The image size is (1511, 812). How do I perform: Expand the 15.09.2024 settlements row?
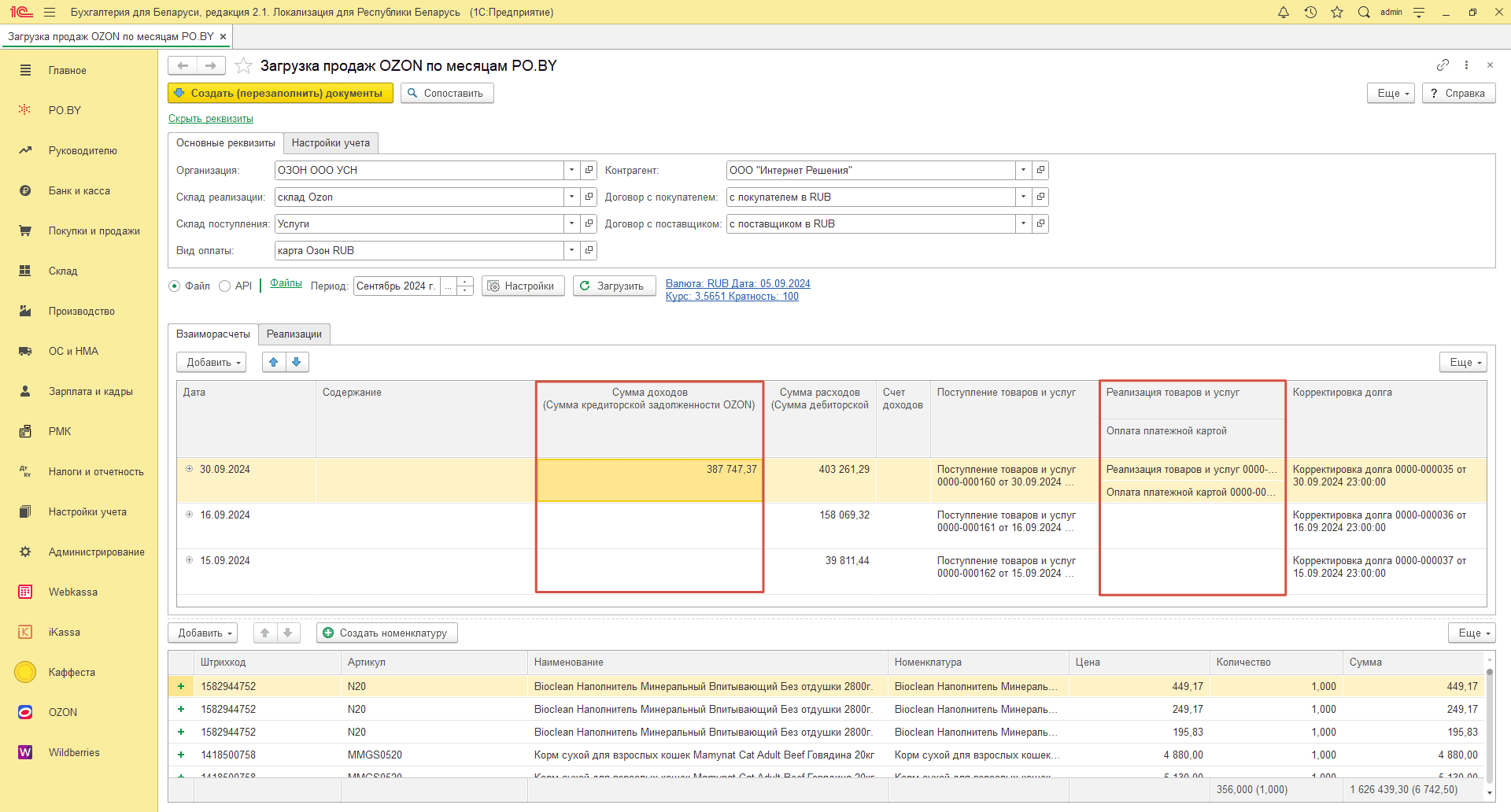pos(189,560)
